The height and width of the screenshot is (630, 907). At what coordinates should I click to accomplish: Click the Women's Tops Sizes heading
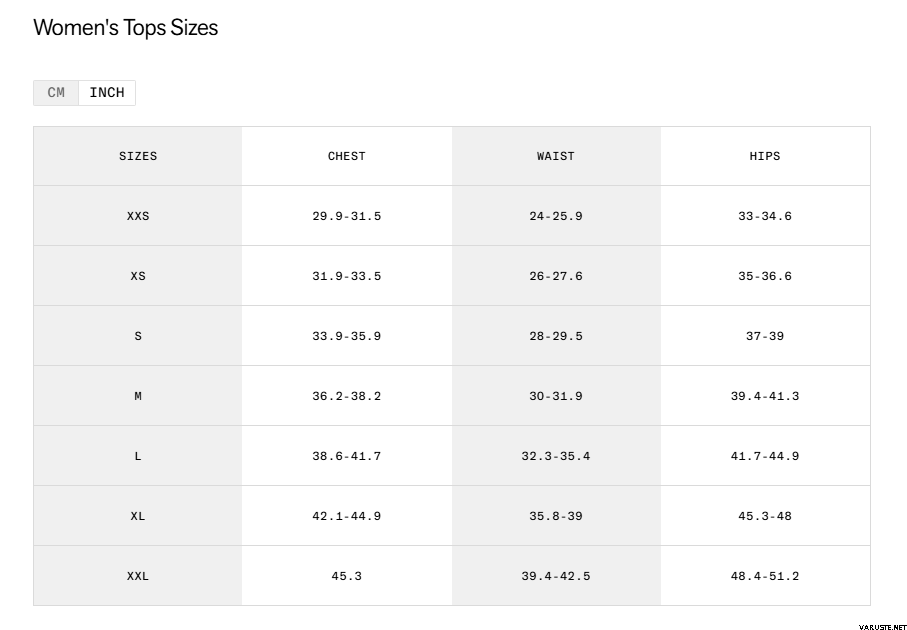tap(126, 28)
